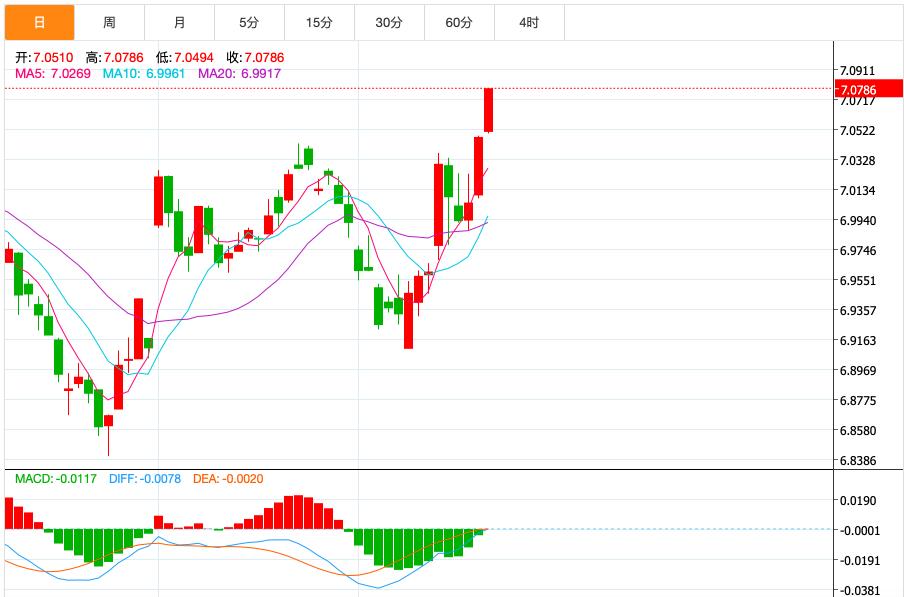The image size is (904, 597).
Task: Click the -0.0191 MACD axis label
Action: click(858, 561)
